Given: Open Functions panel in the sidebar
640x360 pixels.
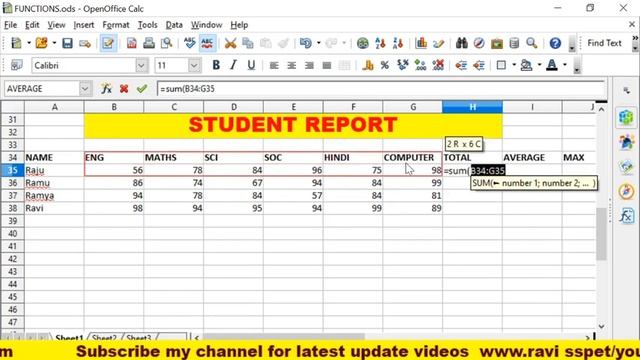Looking at the screenshot, I should (x=627, y=215).
